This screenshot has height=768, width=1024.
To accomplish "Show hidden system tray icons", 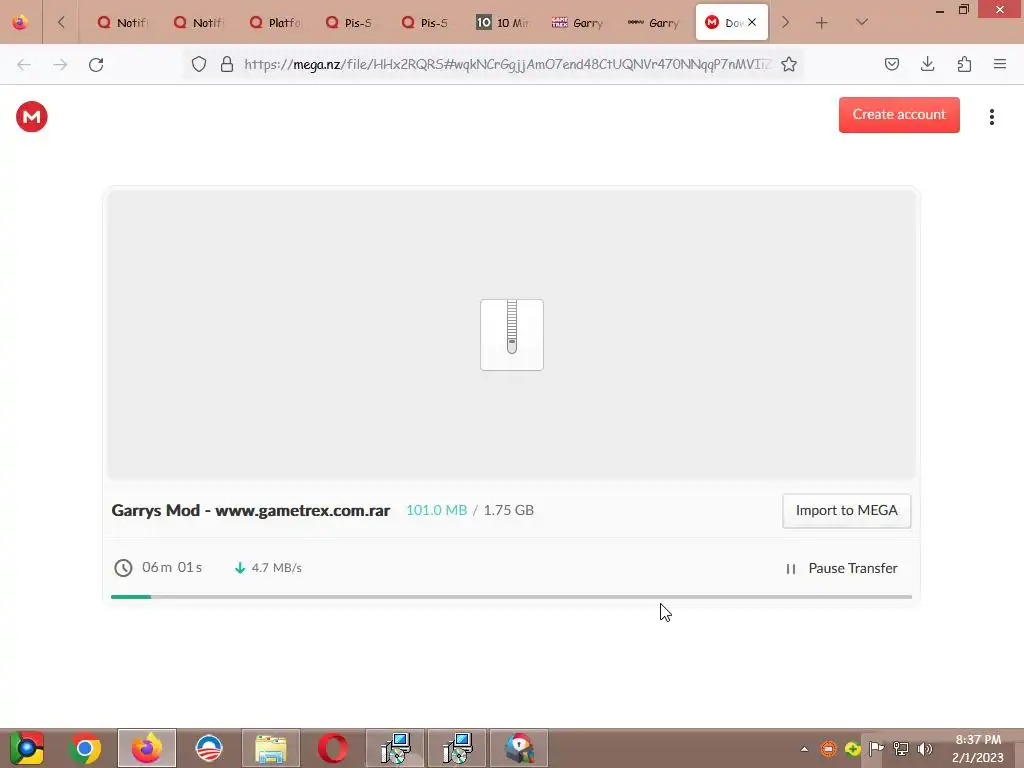I will tap(804, 749).
